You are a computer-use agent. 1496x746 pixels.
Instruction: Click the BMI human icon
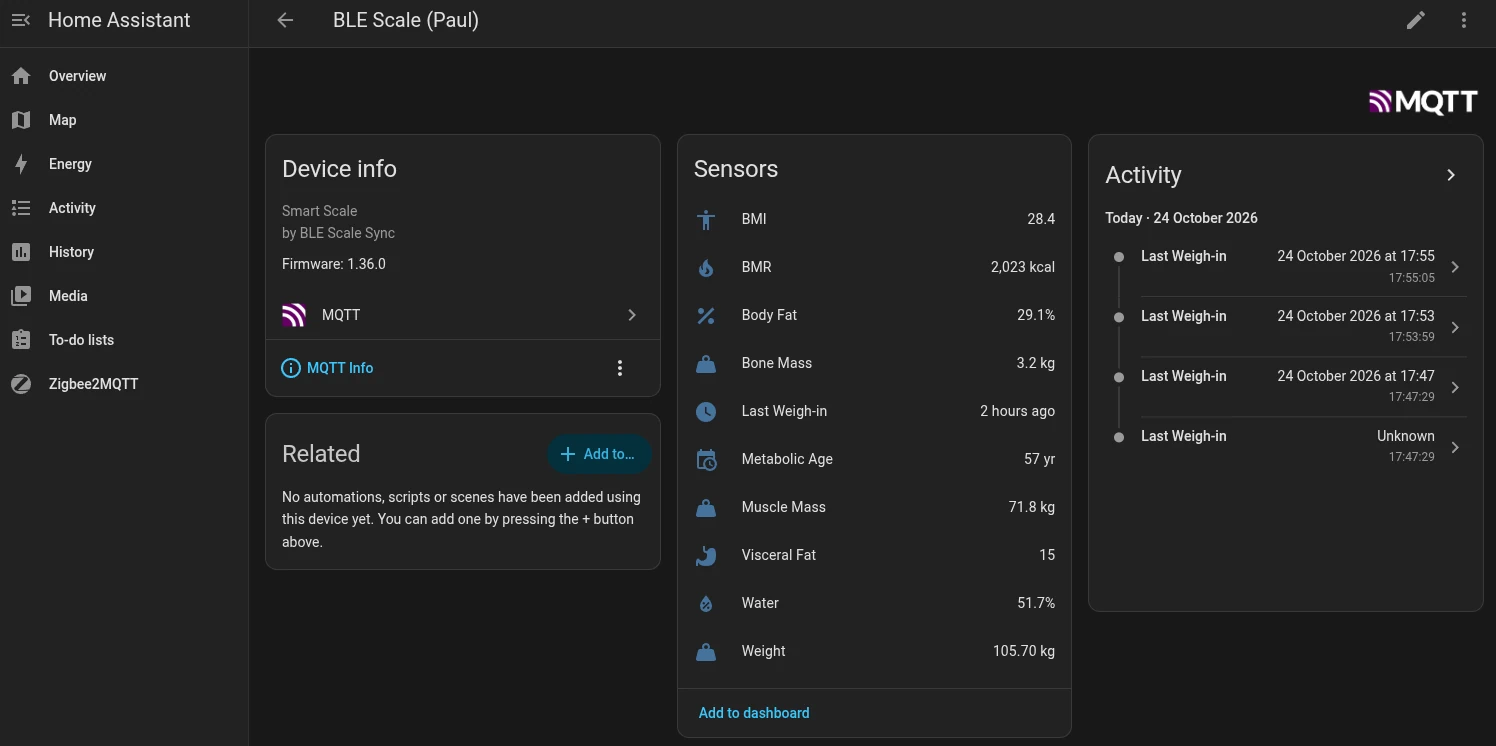[706, 219]
